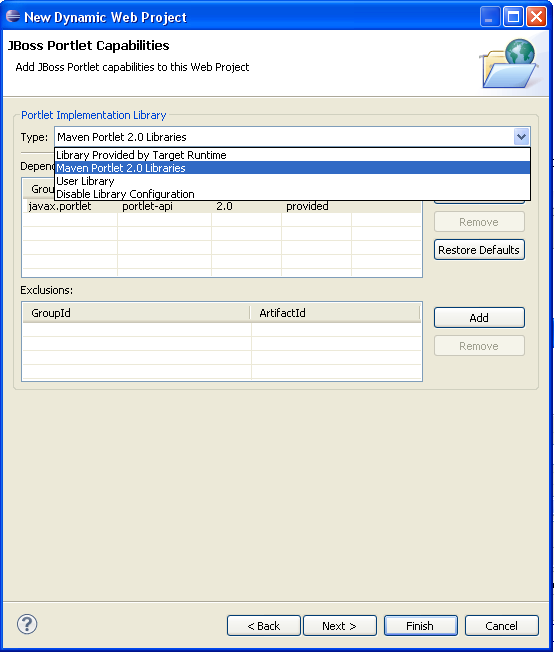This screenshot has width=554, height=652.
Task: Cancel the New Dynamic Web Project wizard
Action: [x=502, y=625]
